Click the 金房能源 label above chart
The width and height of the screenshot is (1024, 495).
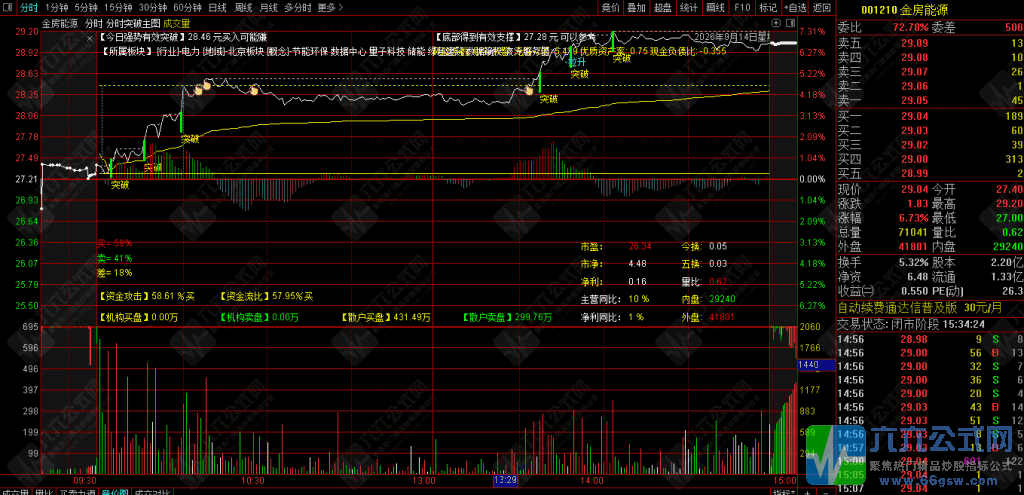pos(60,23)
